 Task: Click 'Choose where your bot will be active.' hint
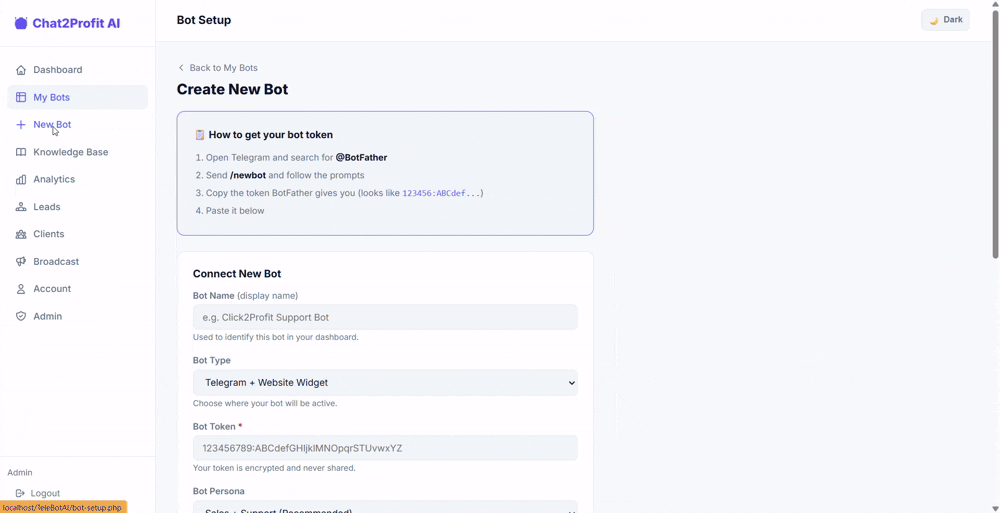click(x=265, y=403)
